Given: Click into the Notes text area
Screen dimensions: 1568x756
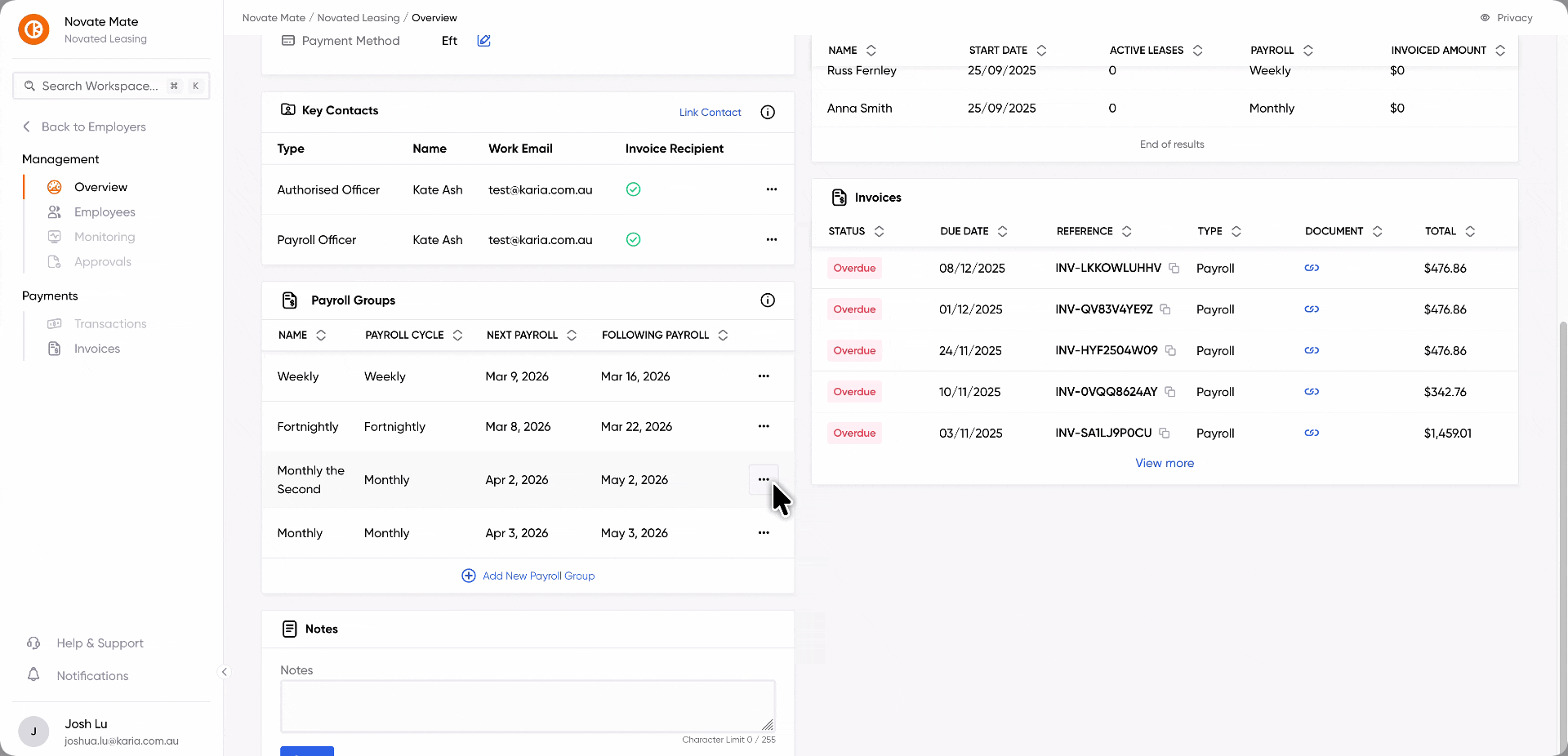Looking at the screenshot, I should [528, 706].
